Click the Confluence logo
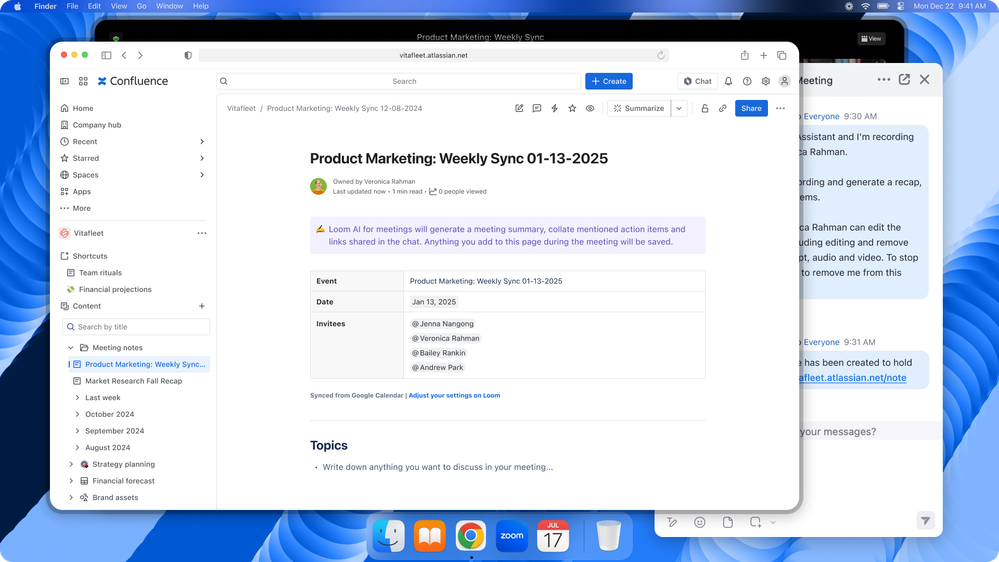The height and width of the screenshot is (562, 999). point(133,81)
